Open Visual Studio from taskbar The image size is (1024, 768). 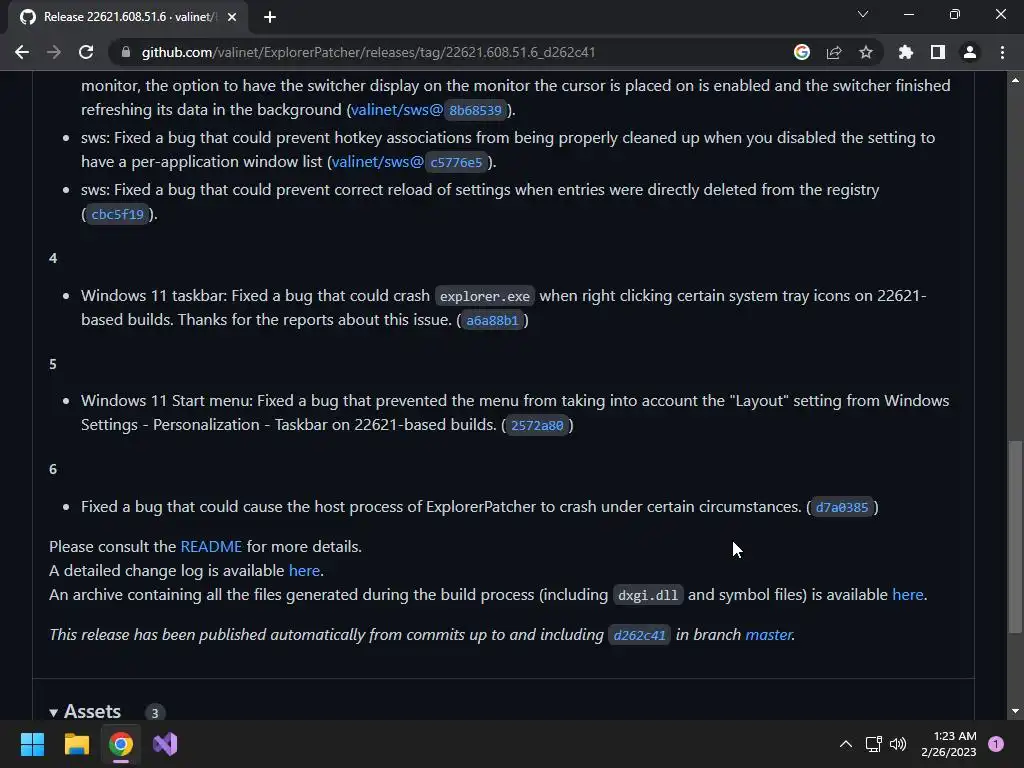165,744
